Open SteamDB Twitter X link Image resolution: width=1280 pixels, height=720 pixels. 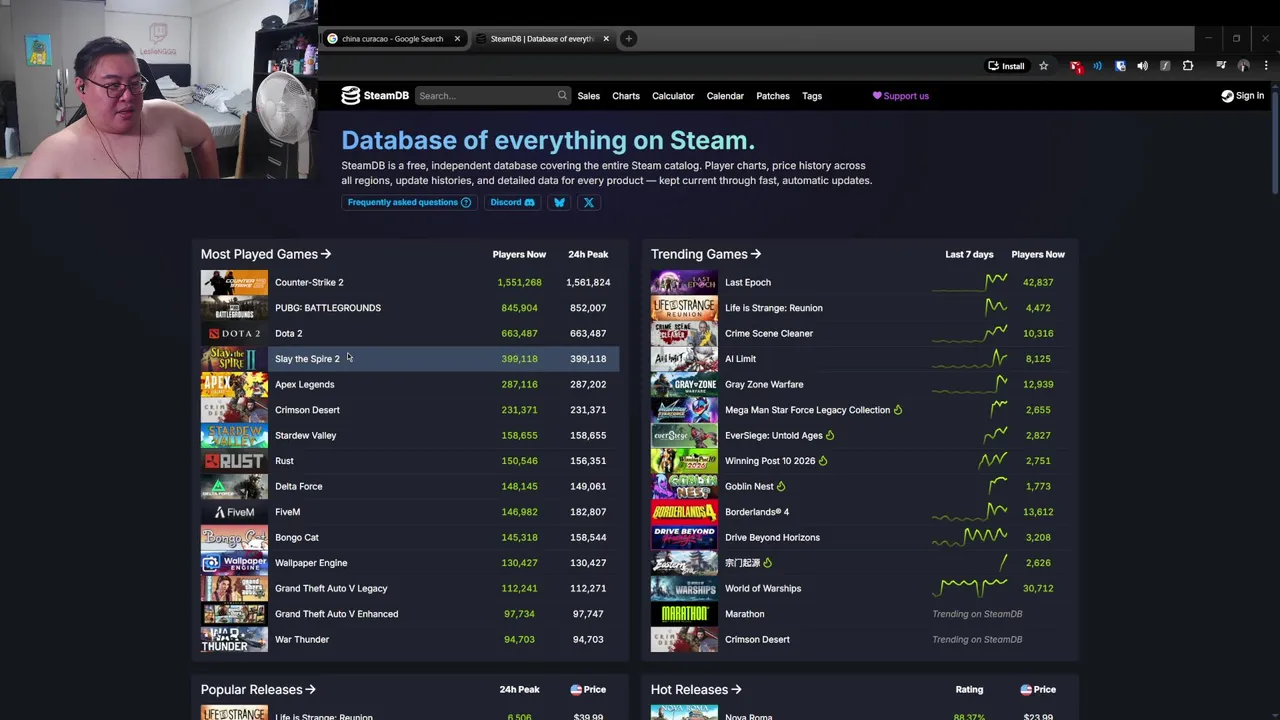(589, 202)
